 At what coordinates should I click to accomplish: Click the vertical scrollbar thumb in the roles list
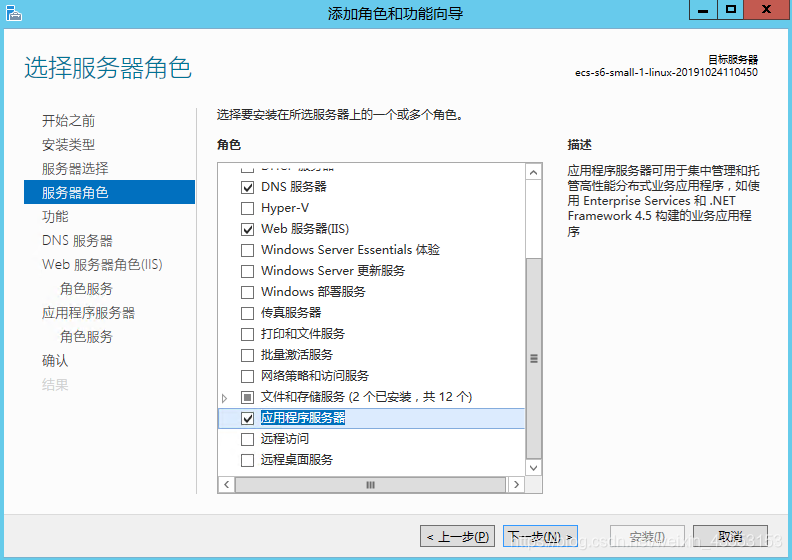(533, 359)
